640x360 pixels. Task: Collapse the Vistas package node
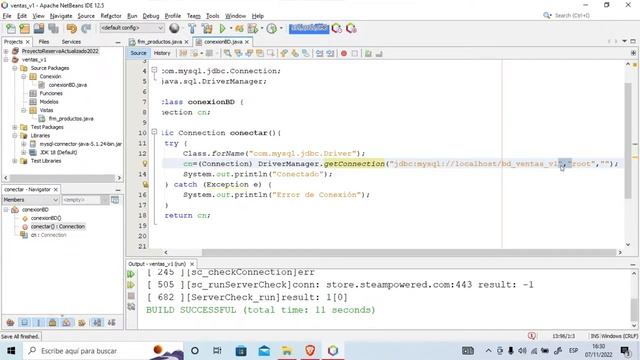[x=24, y=110]
